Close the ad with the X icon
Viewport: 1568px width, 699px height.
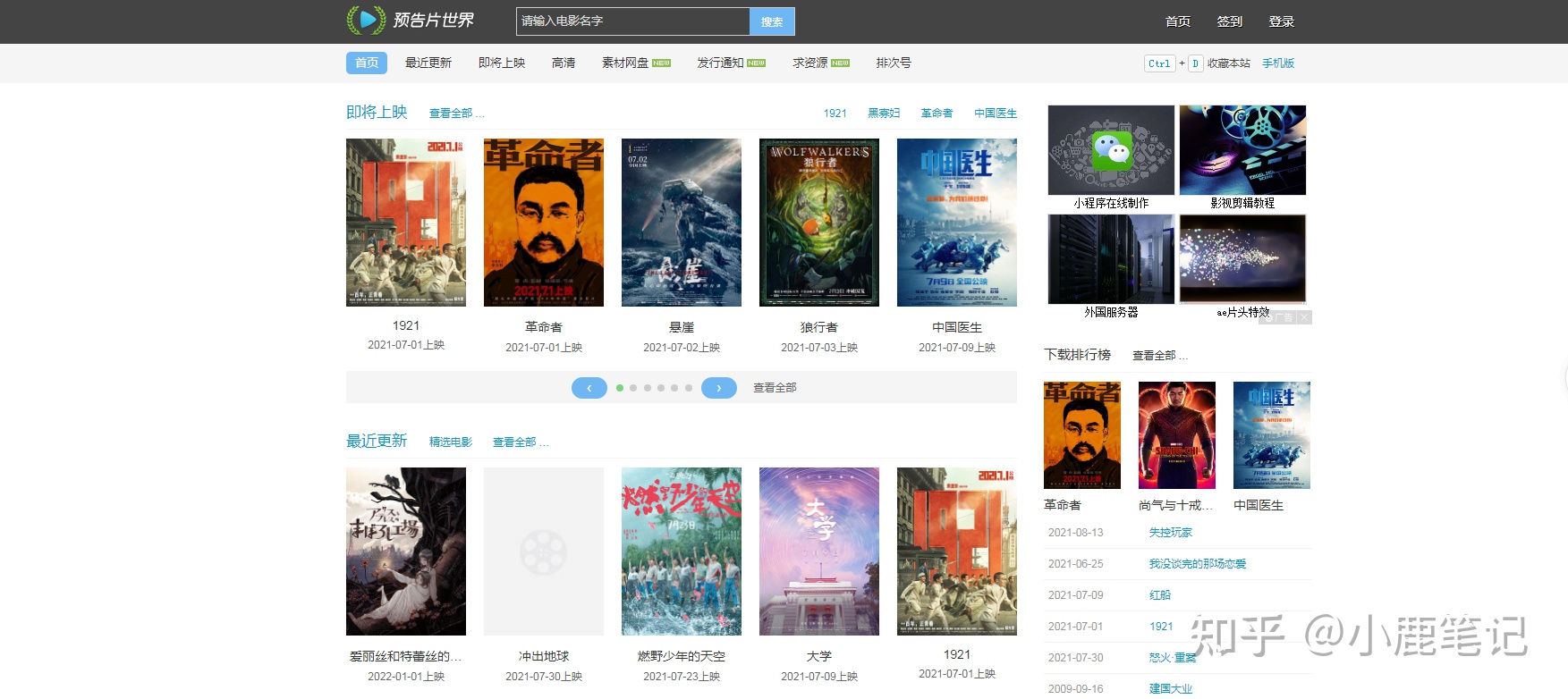click(1304, 317)
